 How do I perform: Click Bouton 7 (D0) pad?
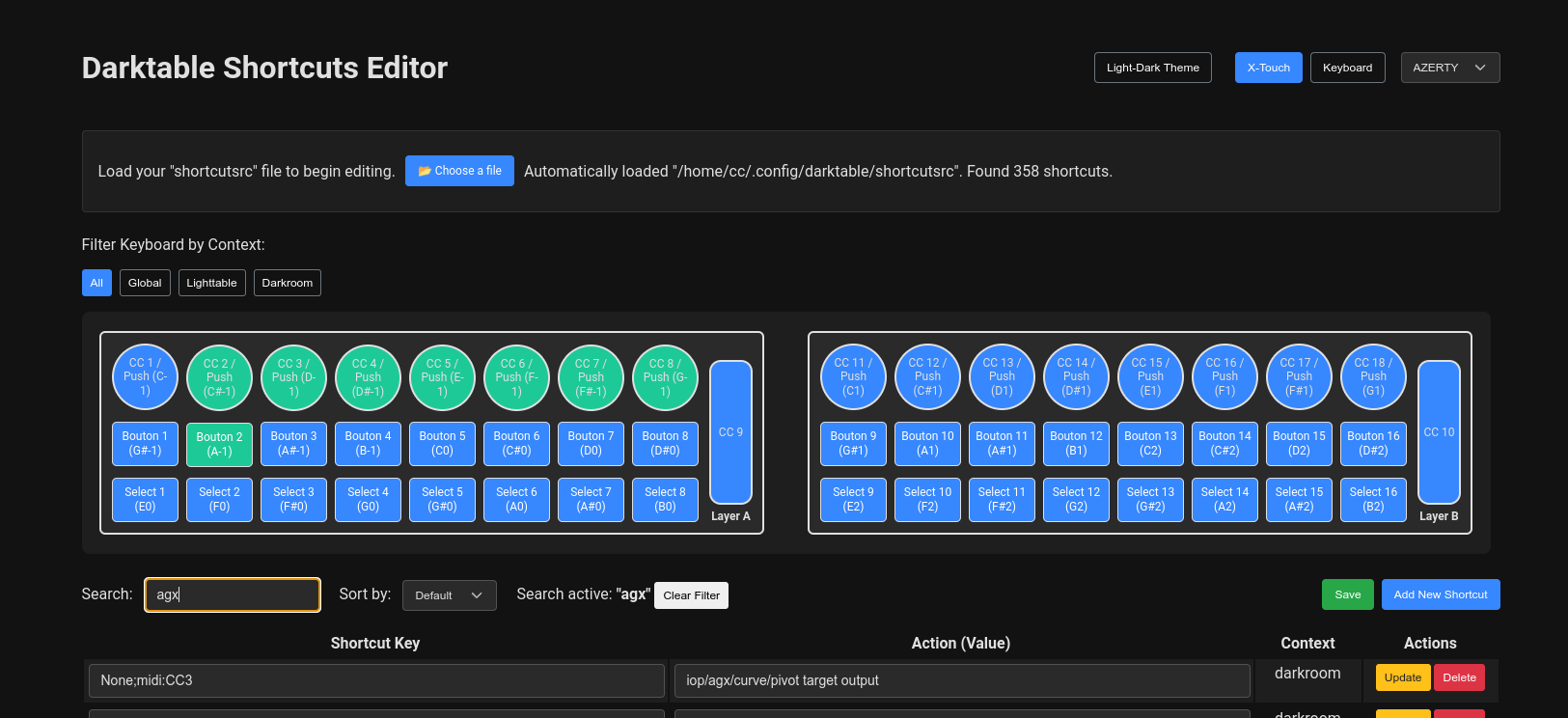click(x=591, y=444)
